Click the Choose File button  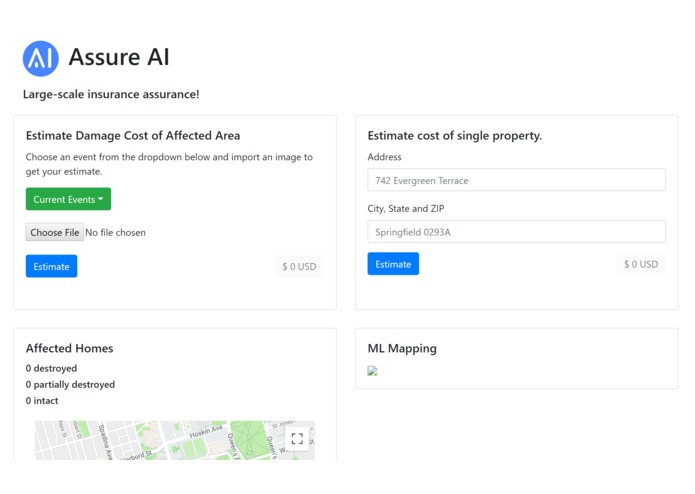click(x=55, y=232)
